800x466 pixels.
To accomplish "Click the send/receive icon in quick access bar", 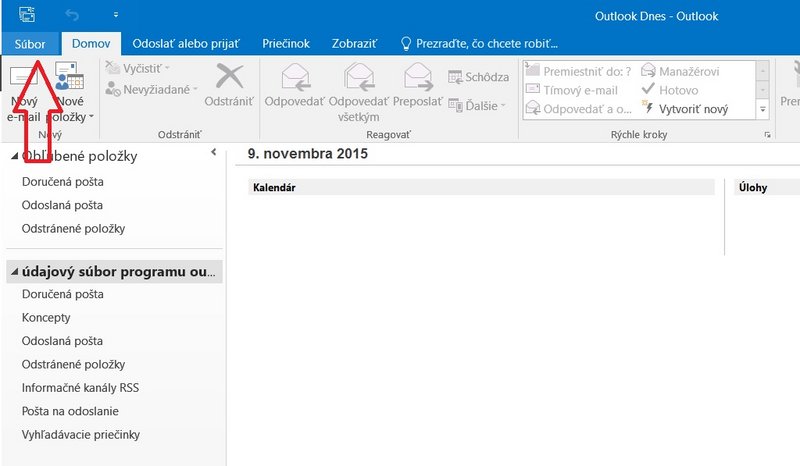I will pyautogui.click(x=27, y=14).
